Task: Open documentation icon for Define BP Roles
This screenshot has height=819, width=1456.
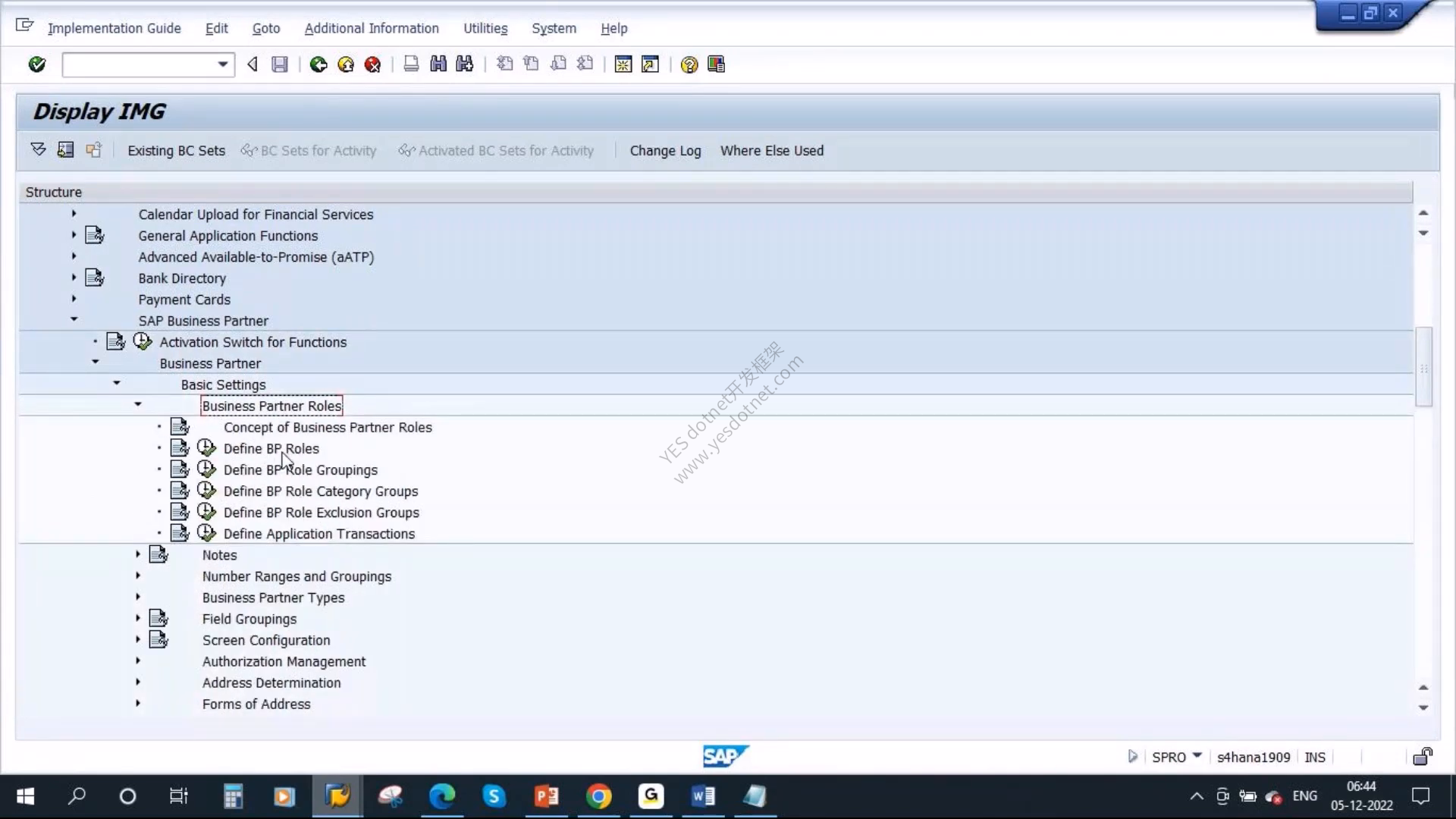Action: (x=180, y=448)
